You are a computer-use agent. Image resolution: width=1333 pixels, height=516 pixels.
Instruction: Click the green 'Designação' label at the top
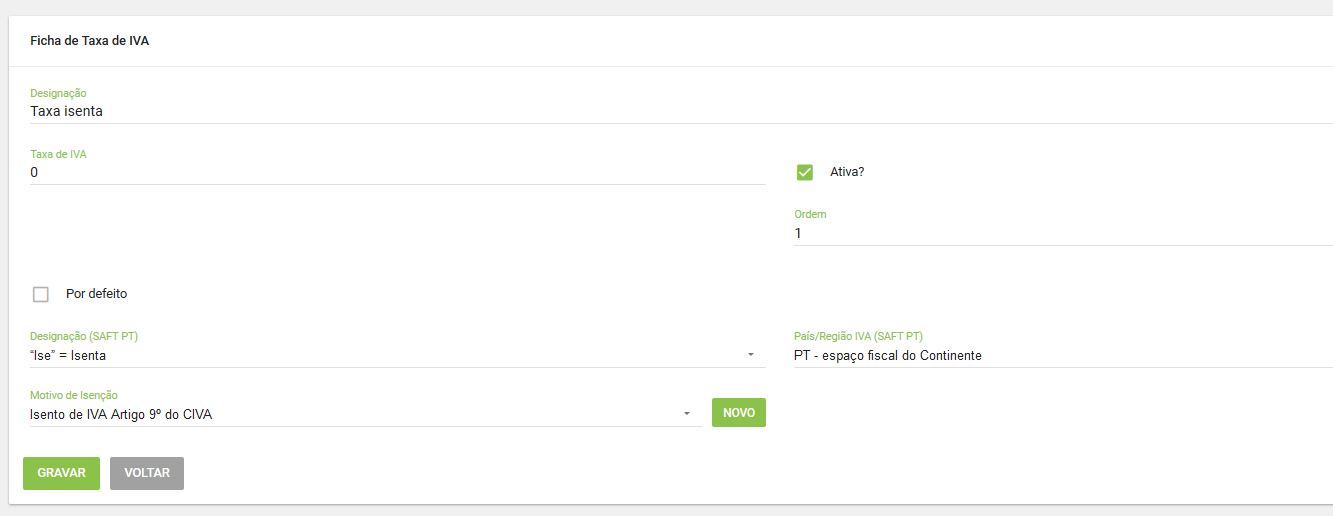pyautogui.click(x=58, y=93)
